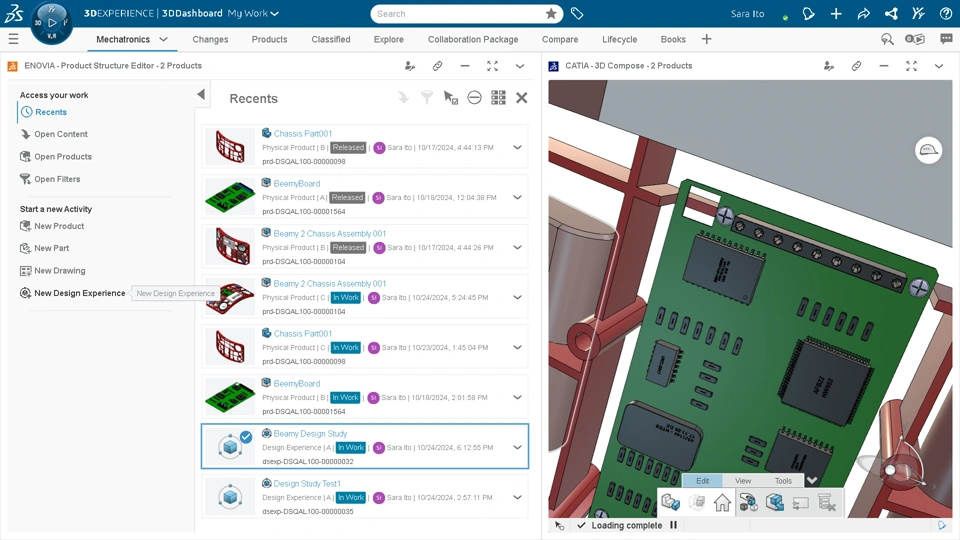Open the Mechatronics tab dropdown arrow
Screen dimensions: 960x540
coord(163,39)
